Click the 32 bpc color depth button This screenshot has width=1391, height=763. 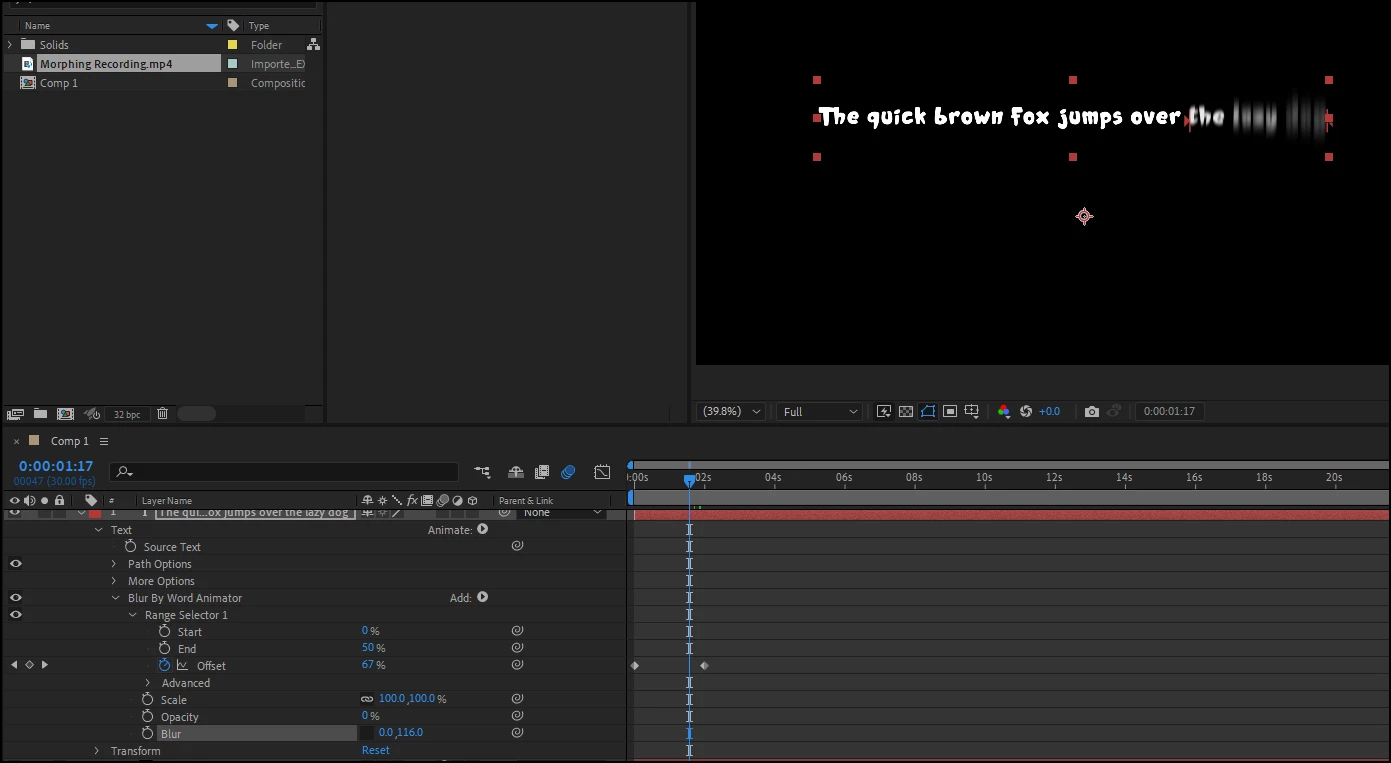coord(127,414)
